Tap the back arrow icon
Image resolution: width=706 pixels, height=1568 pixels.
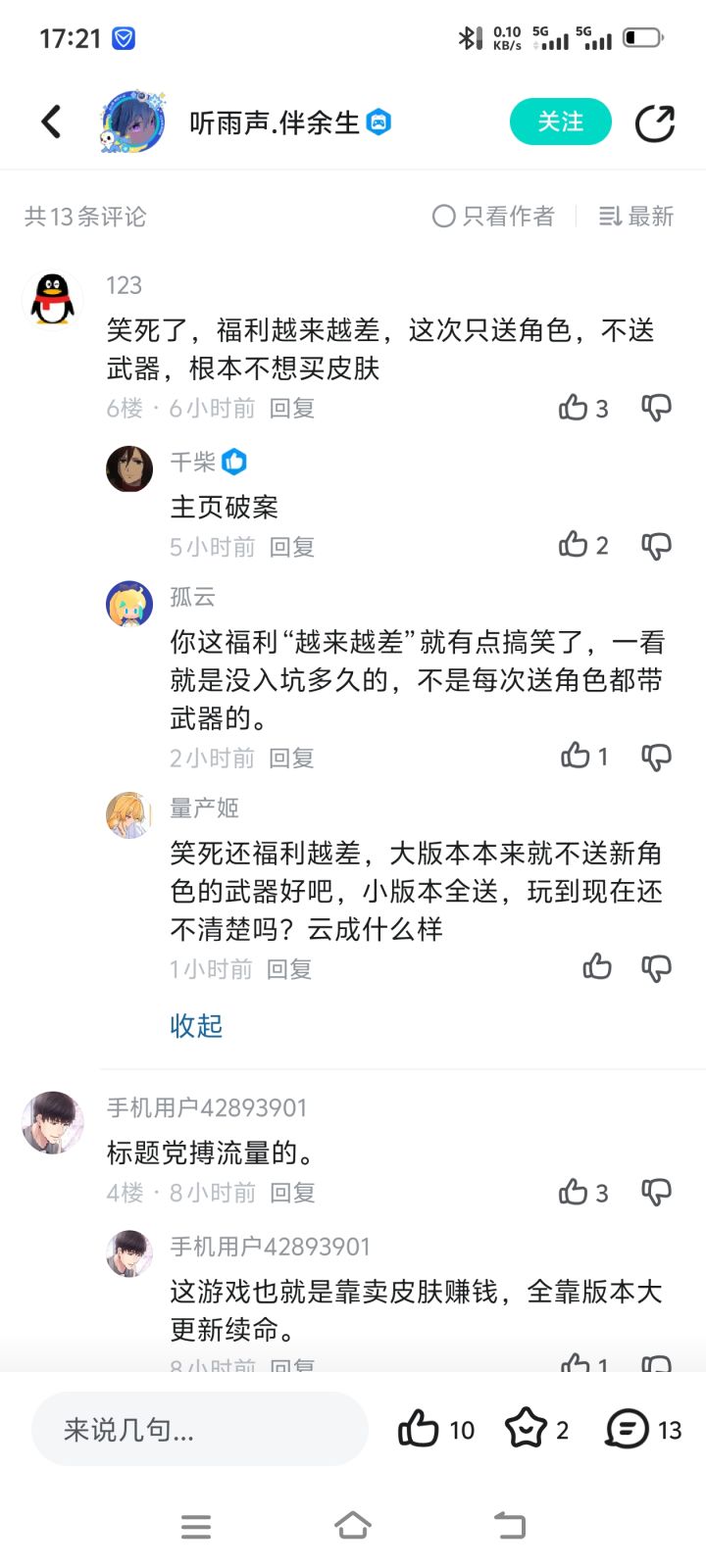pyautogui.click(x=52, y=122)
